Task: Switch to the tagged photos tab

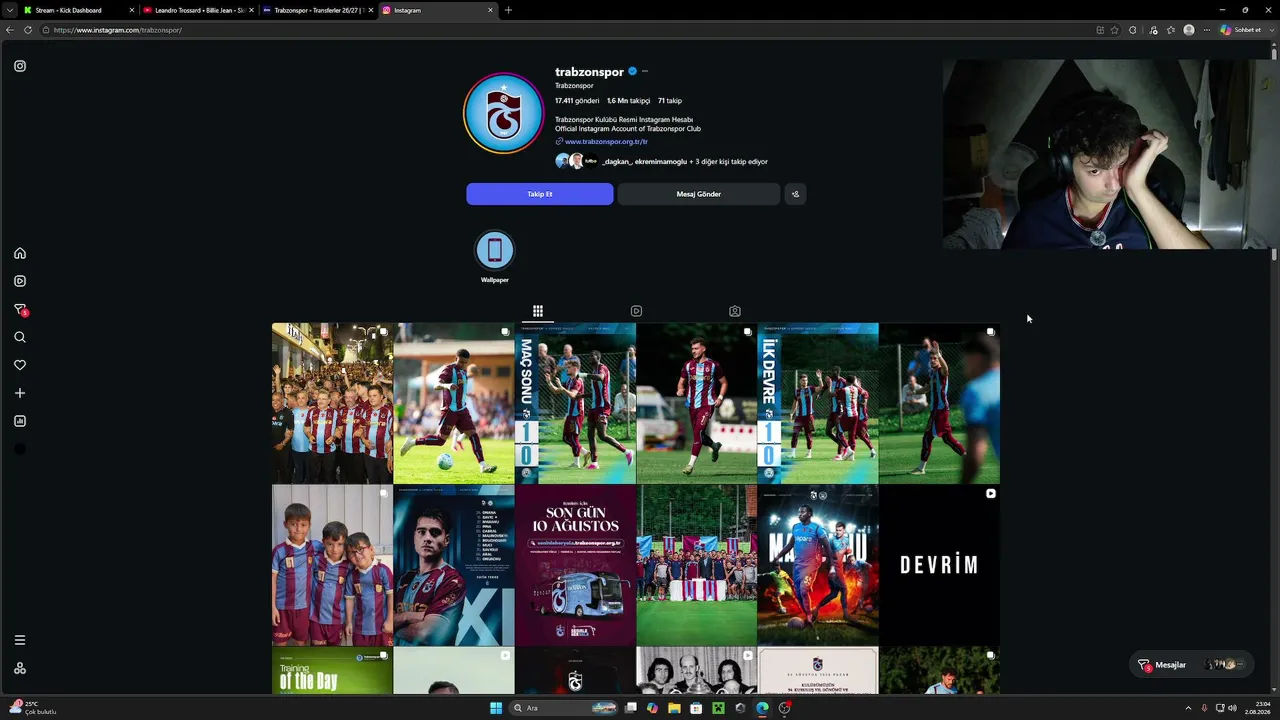Action: coord(735,311)
